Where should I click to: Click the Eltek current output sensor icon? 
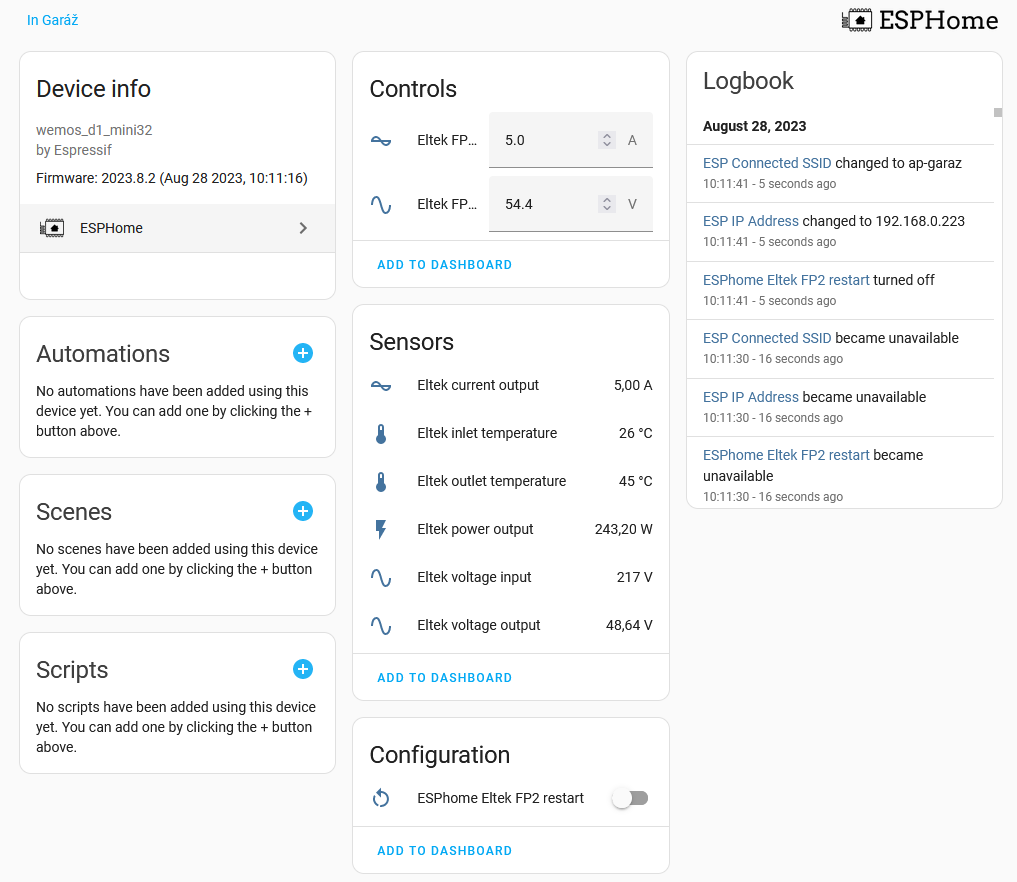[381, 385]
